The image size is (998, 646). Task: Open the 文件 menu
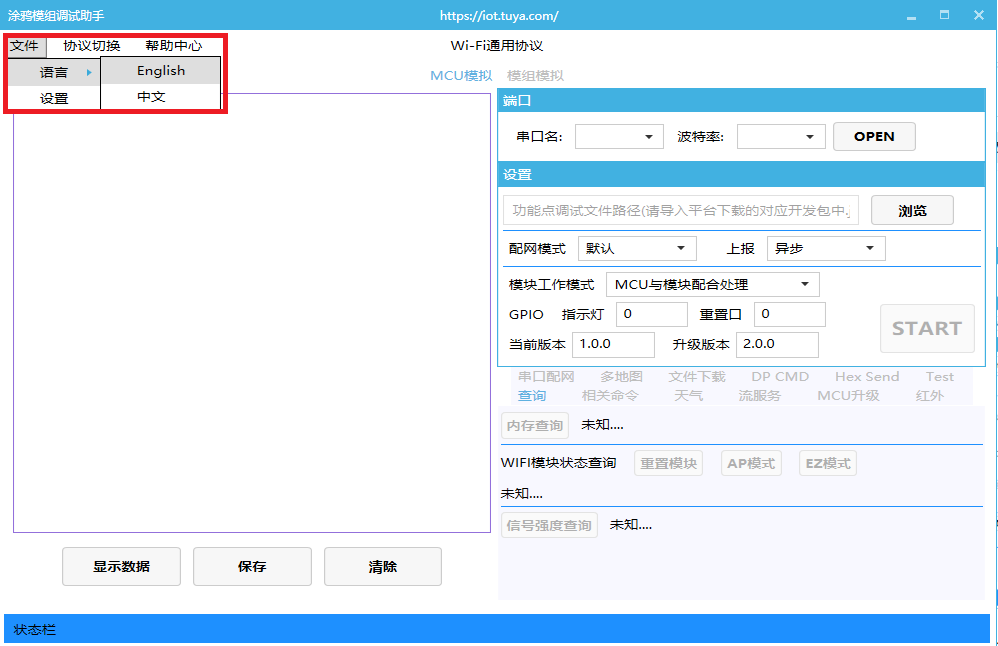click(x=25, y=46)
